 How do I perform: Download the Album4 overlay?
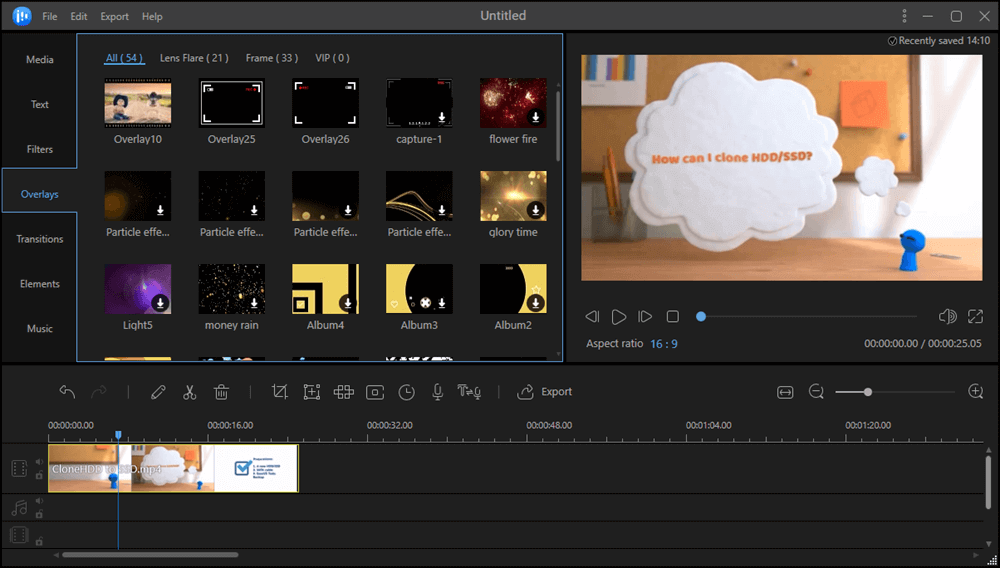348,303
